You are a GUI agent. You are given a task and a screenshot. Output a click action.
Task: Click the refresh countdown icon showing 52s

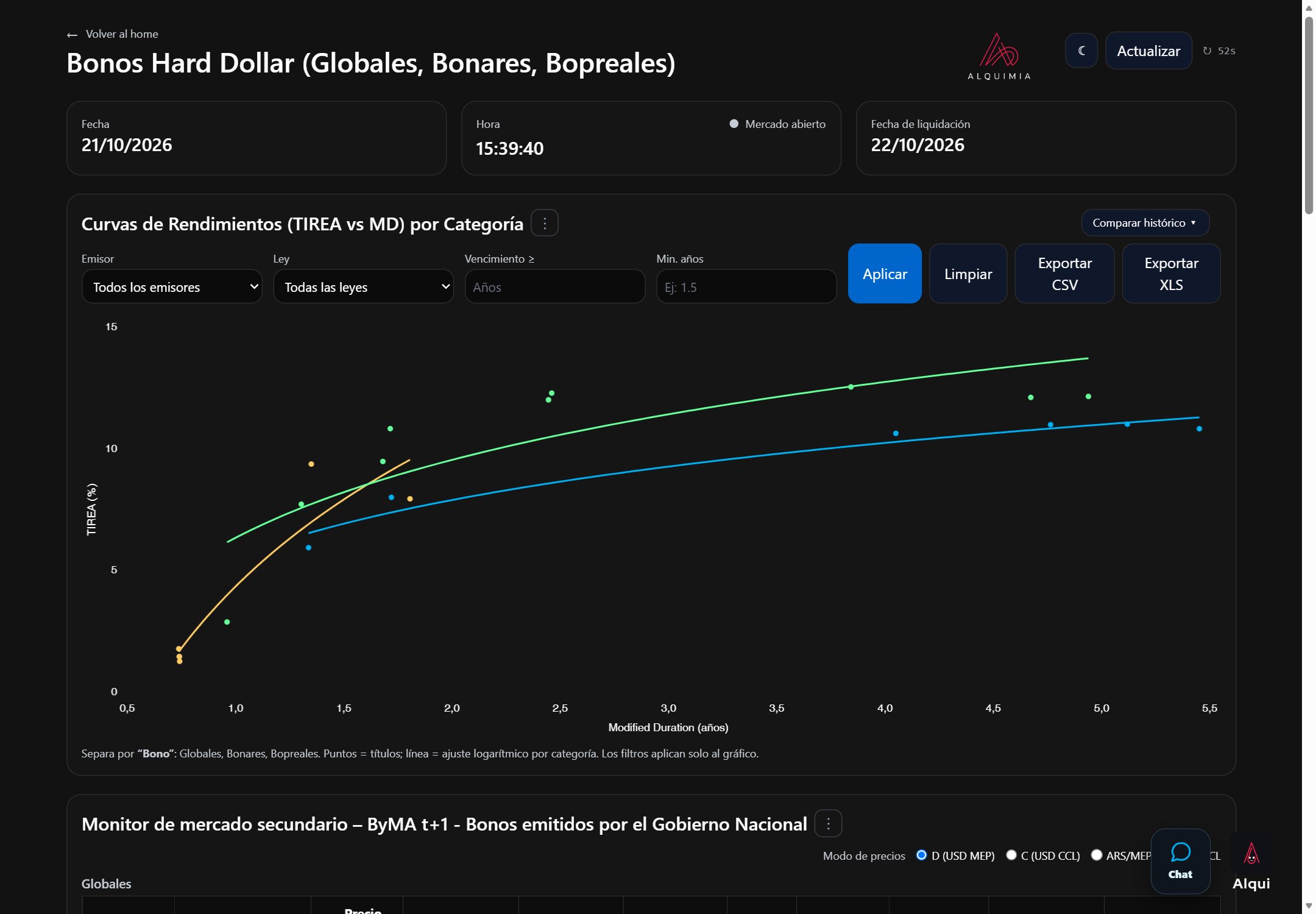(x=1207, y=51)
